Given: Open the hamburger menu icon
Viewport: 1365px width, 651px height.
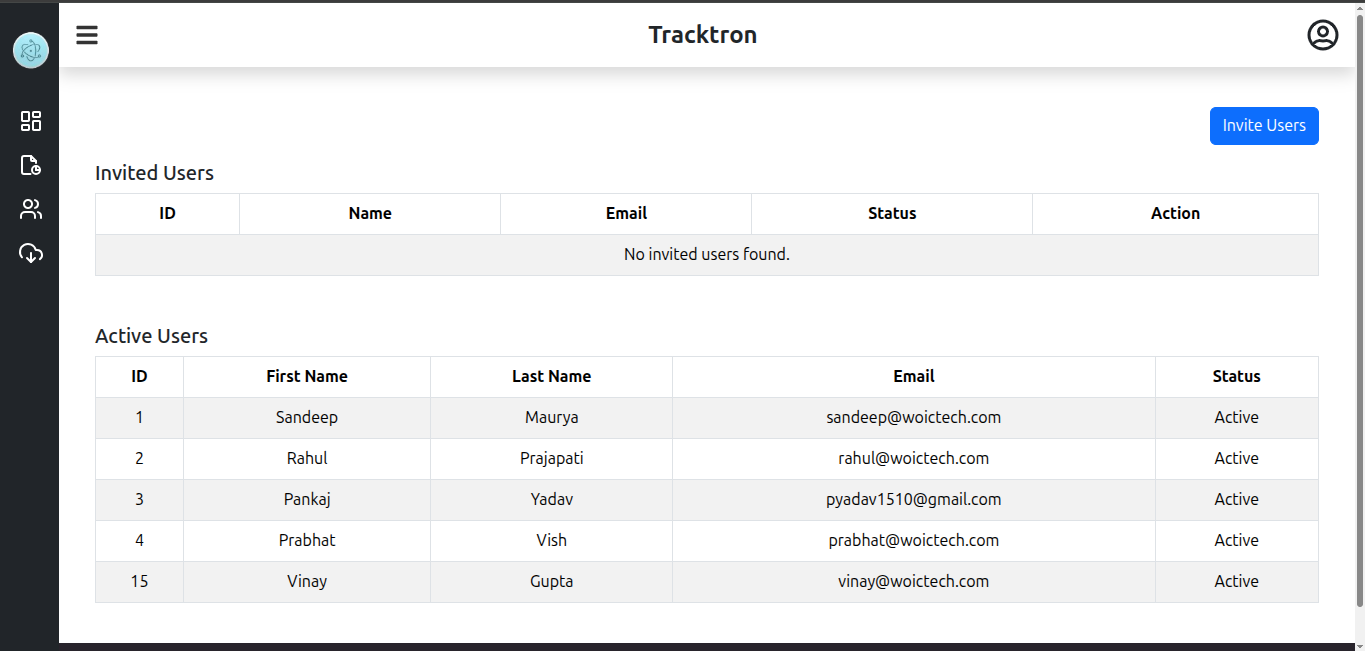Looking at the screenshot, I should point(87,35).
